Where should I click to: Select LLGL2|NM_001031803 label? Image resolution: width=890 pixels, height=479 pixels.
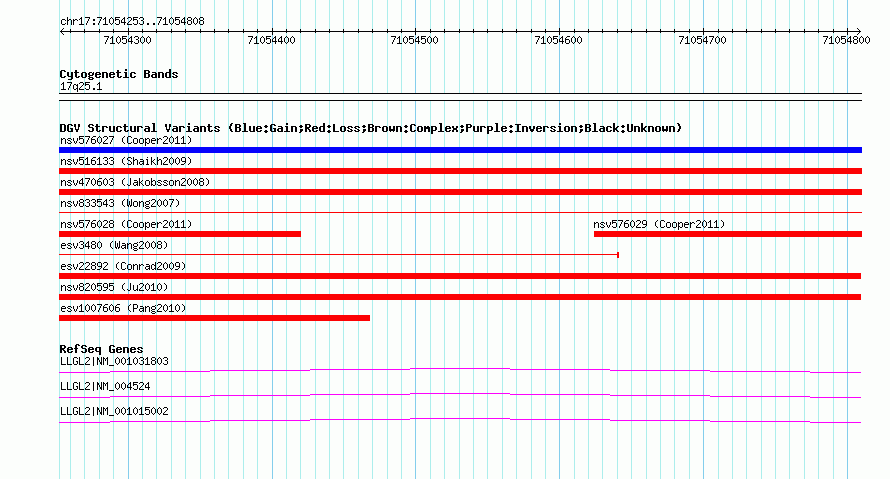[x=114, y=362]
